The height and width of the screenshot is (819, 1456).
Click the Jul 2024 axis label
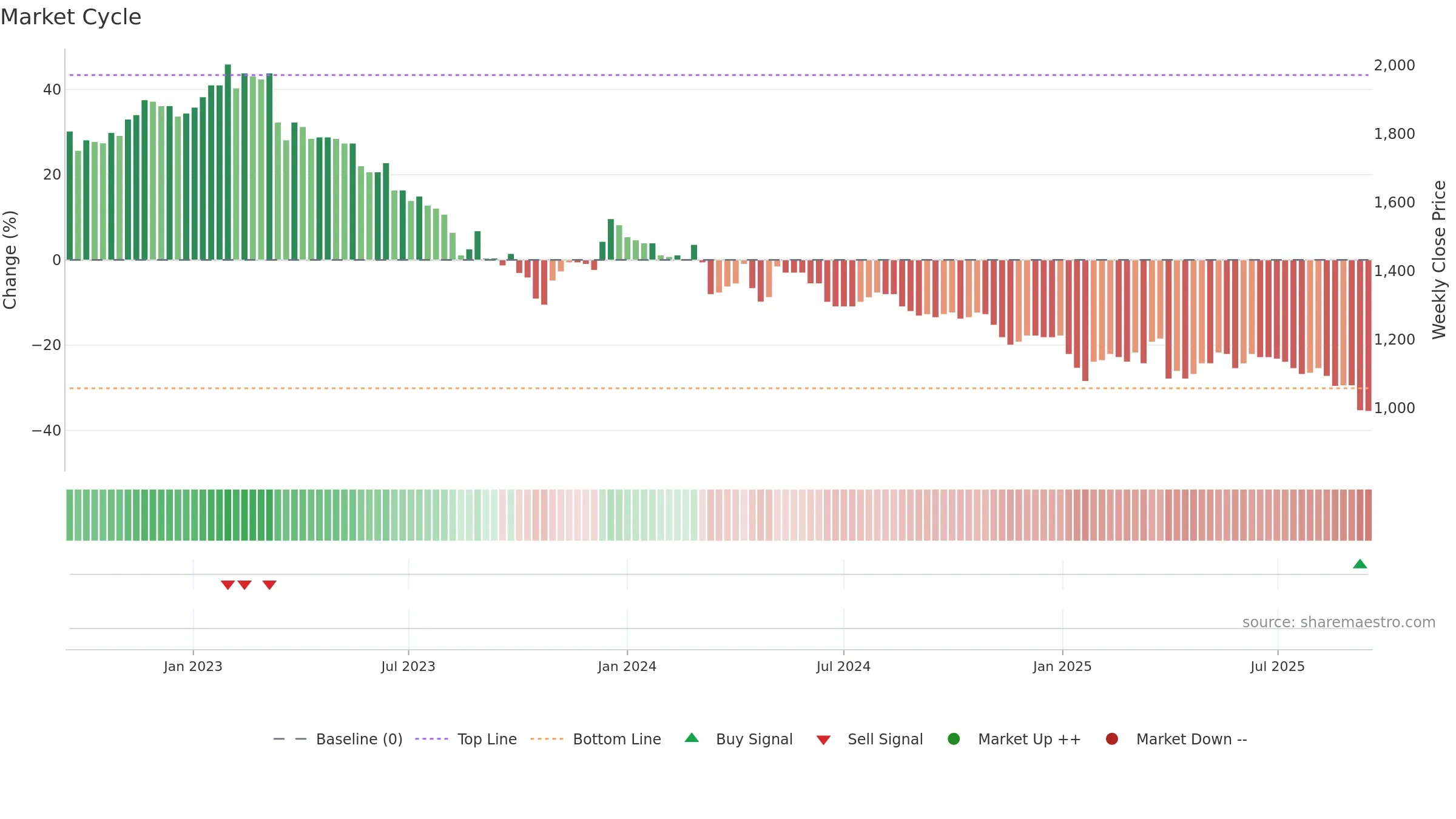click(x=843, y=666)
